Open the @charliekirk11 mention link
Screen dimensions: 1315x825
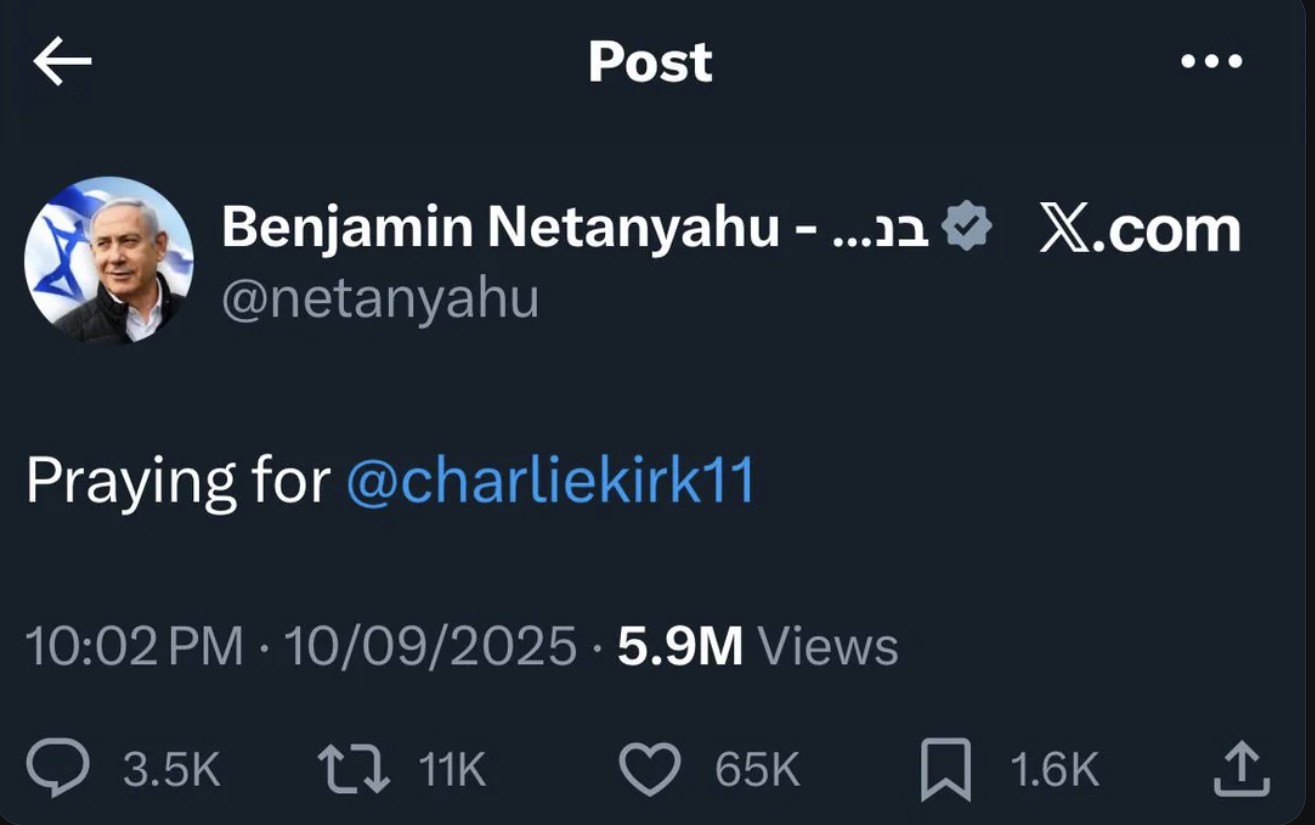click(x=549, y=482)
